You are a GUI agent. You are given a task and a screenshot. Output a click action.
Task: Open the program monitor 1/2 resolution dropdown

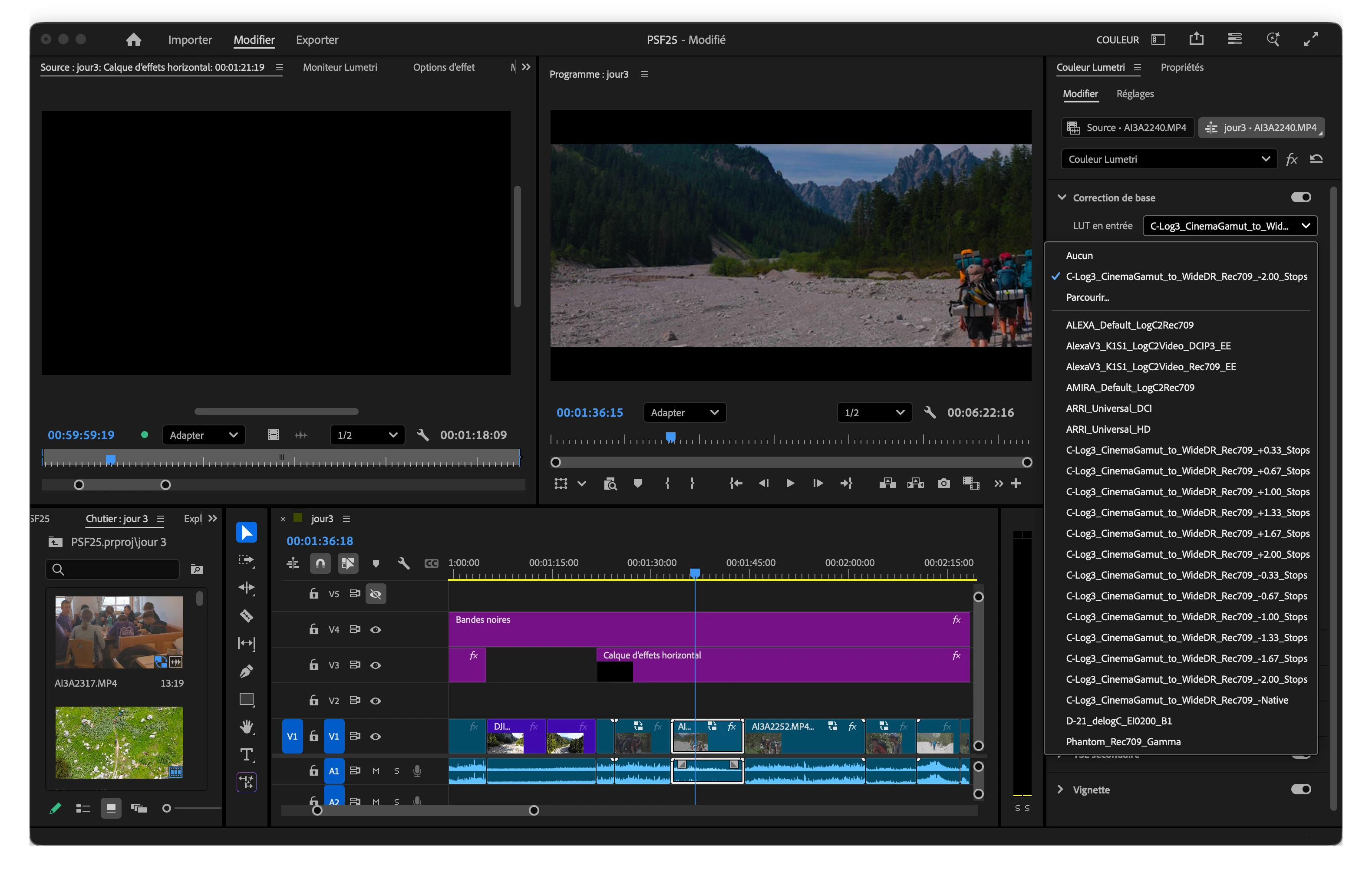874,412
